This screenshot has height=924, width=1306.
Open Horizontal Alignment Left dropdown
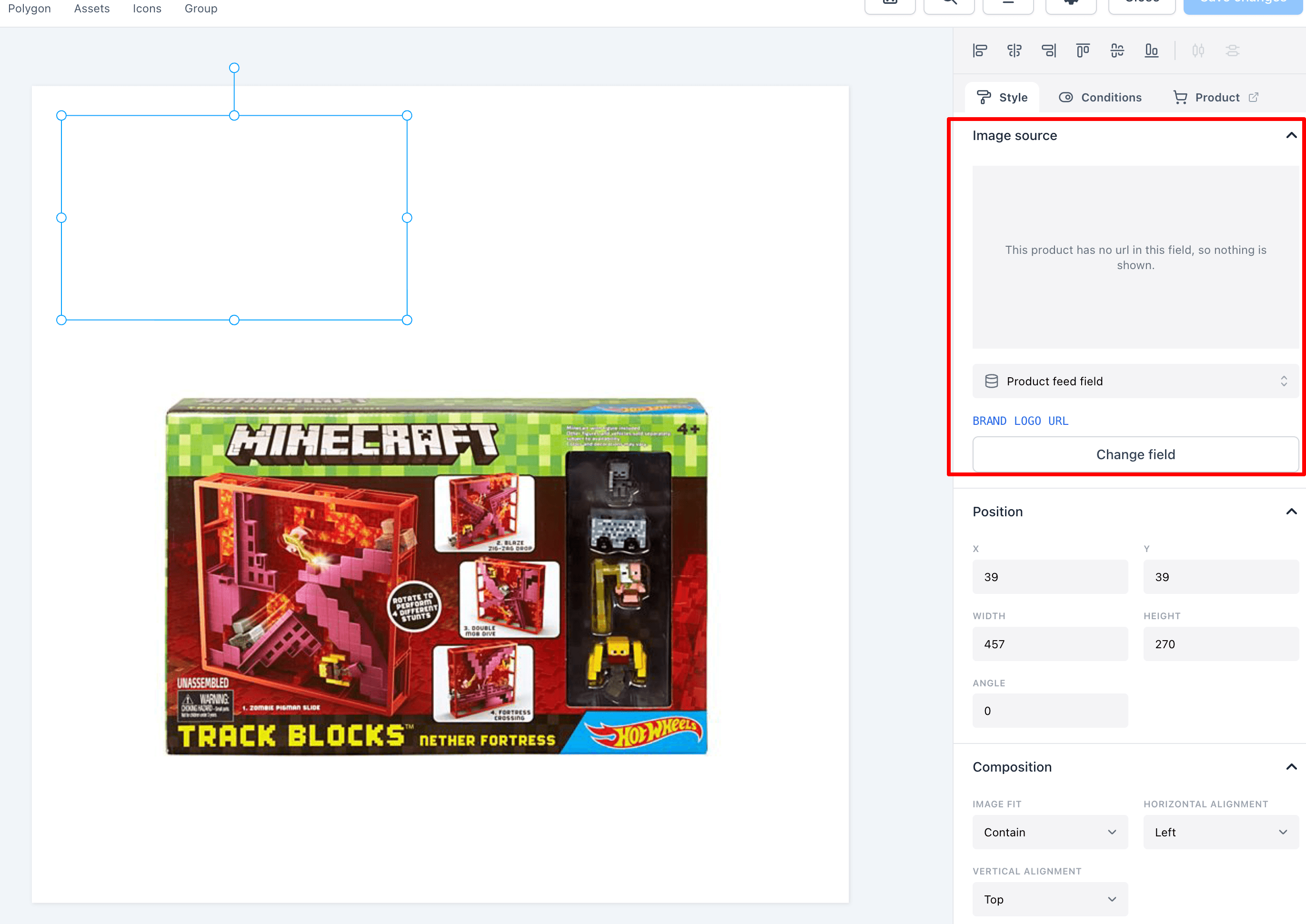pos(1221,833)
